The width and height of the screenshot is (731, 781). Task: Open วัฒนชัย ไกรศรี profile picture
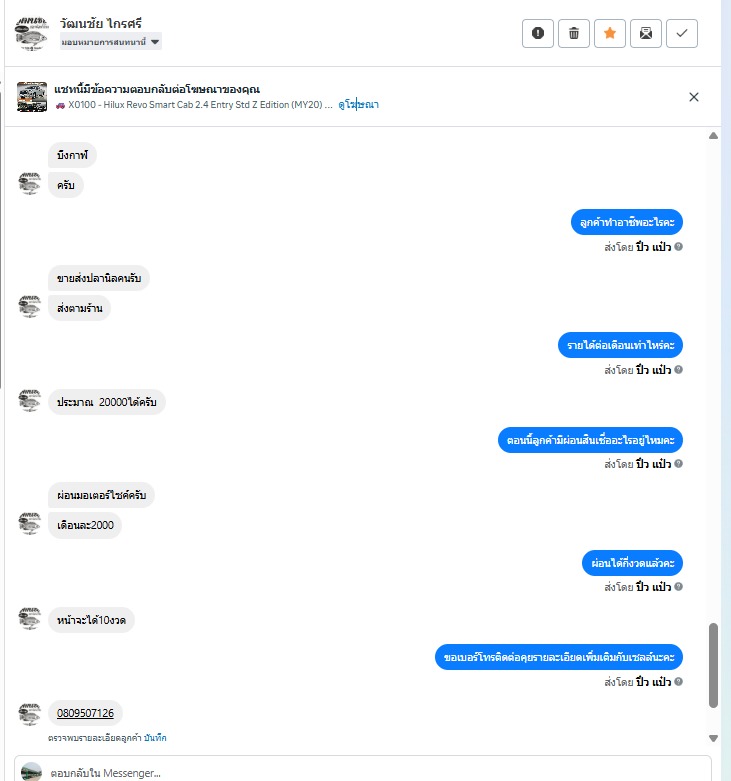coord(31,33)
